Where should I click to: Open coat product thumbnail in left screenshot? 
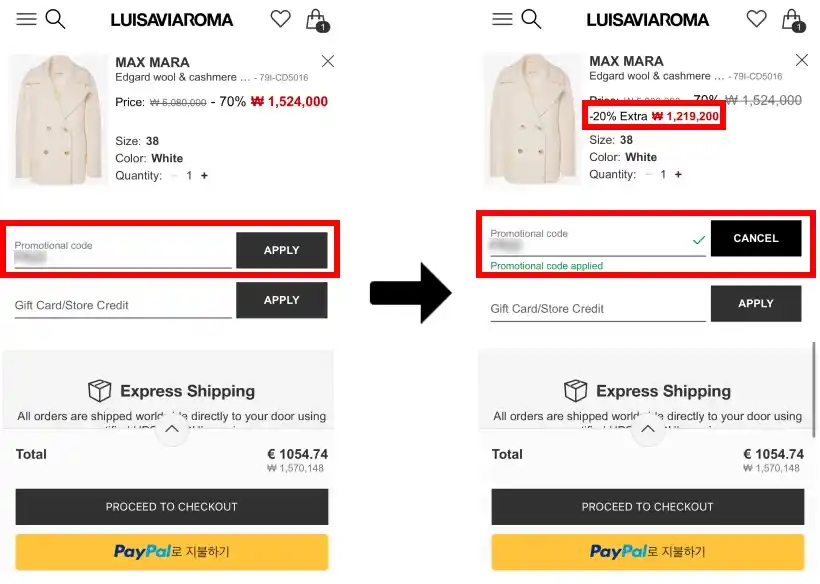tap(58, 120)
